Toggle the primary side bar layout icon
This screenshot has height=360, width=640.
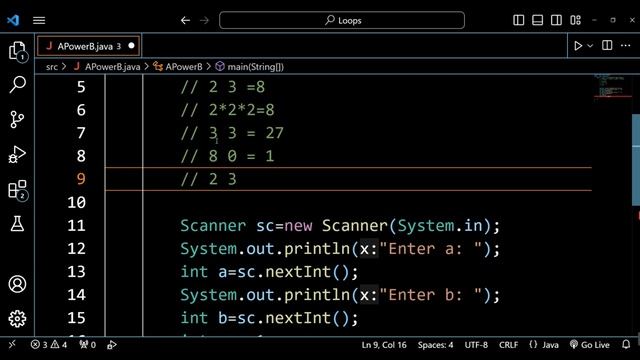point(518,20)
